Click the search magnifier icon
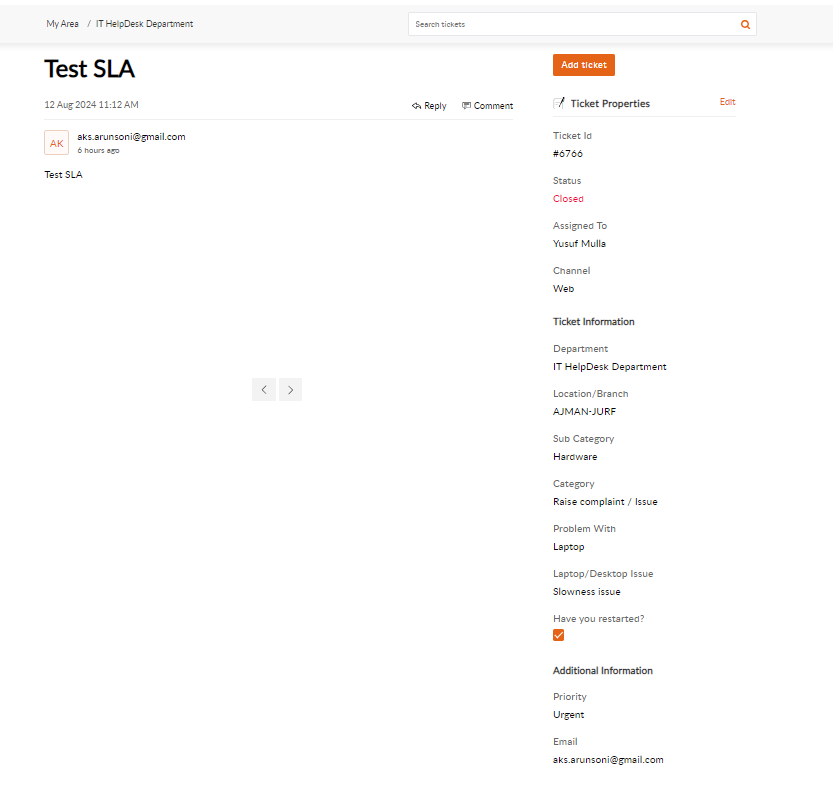 coord(745,23)
